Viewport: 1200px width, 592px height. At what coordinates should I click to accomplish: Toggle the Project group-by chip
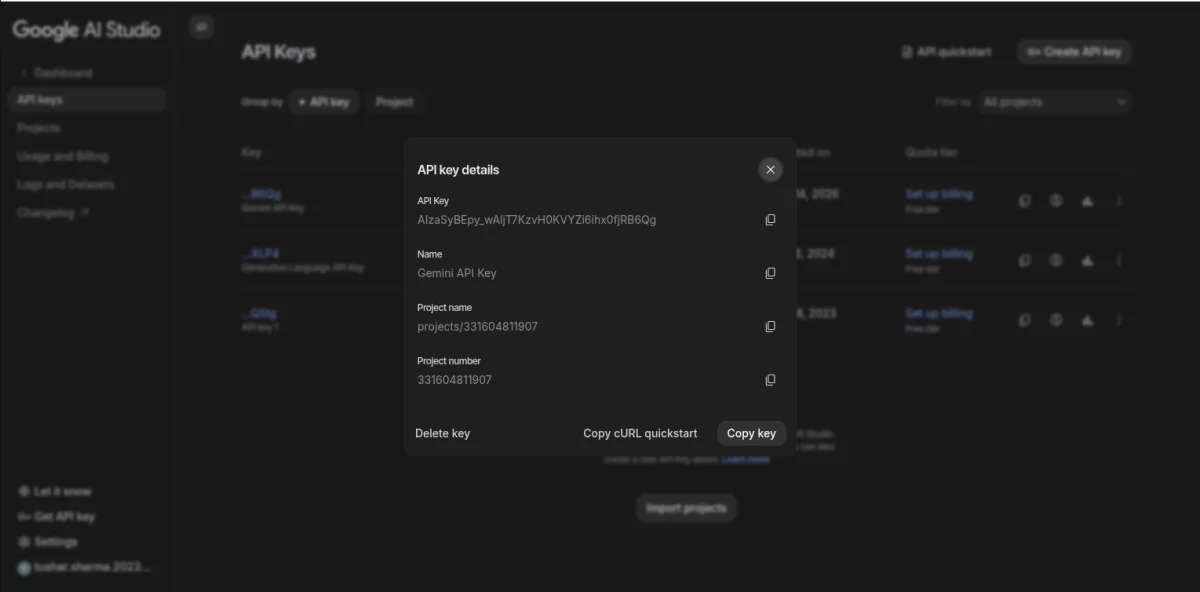point(394,101)
